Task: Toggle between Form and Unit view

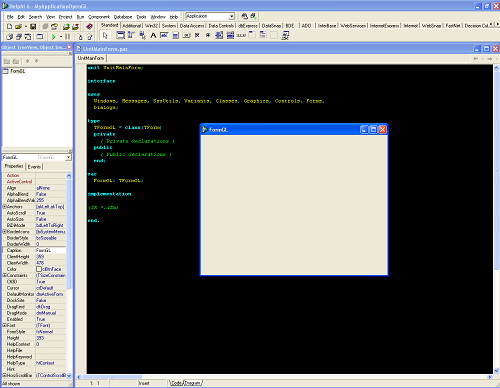Action: tap(28, 36)
